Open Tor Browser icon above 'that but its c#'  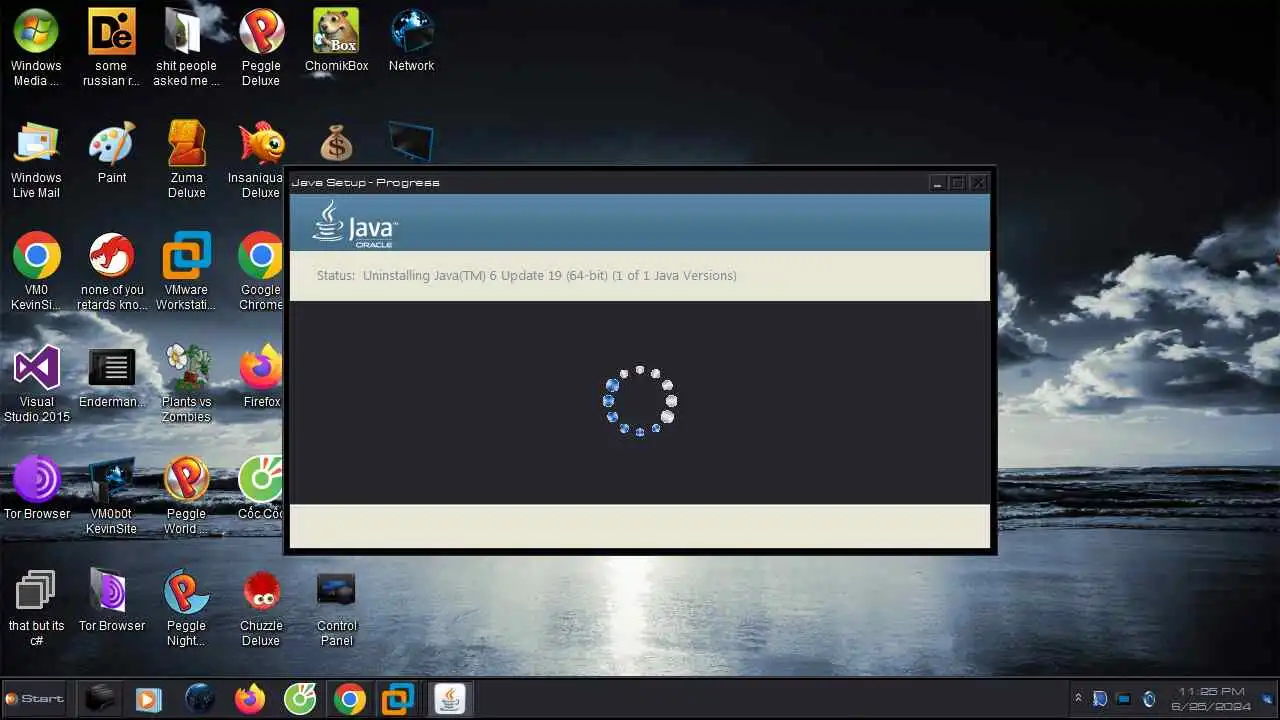(36, 489)
